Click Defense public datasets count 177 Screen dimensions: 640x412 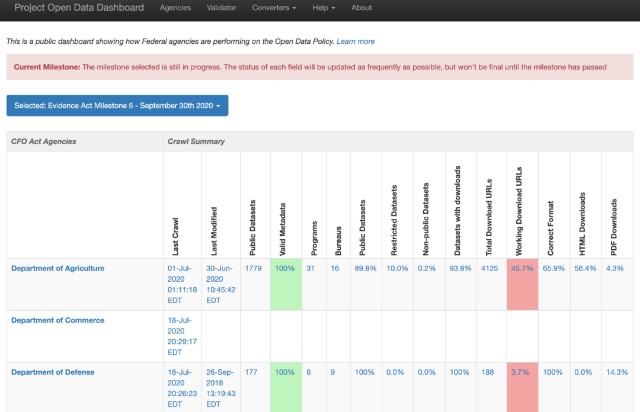(x=251, y=372)
